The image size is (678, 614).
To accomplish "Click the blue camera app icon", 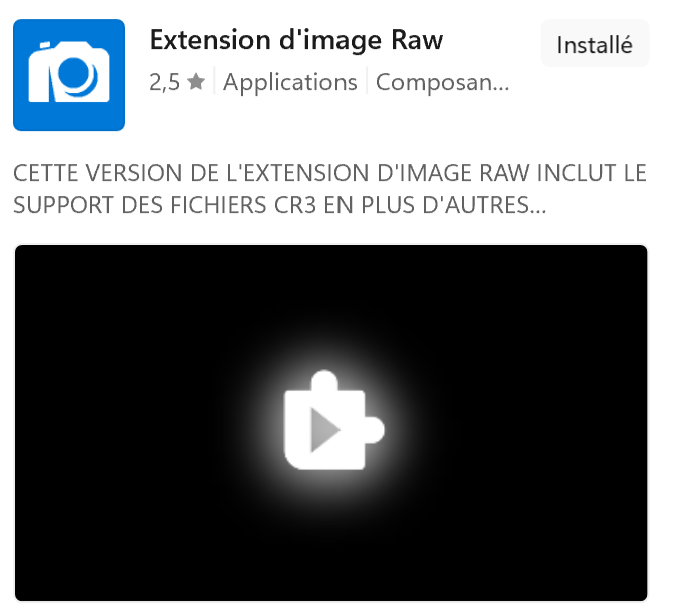I will pos(69,75).
